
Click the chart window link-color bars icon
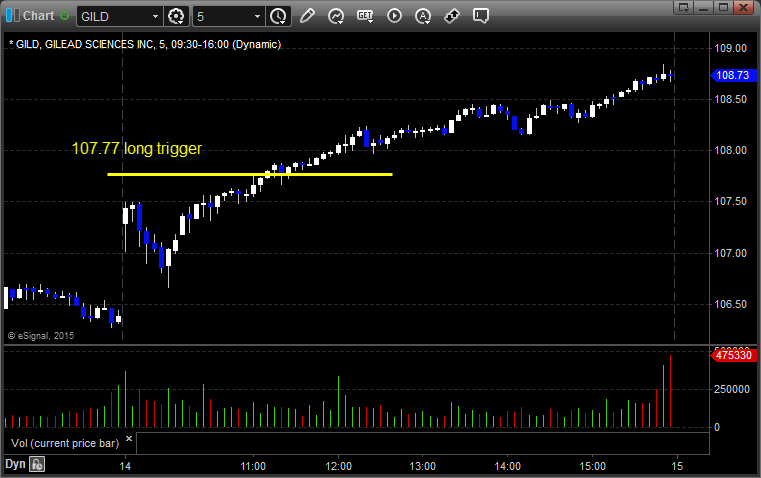(x=13, y=16)
